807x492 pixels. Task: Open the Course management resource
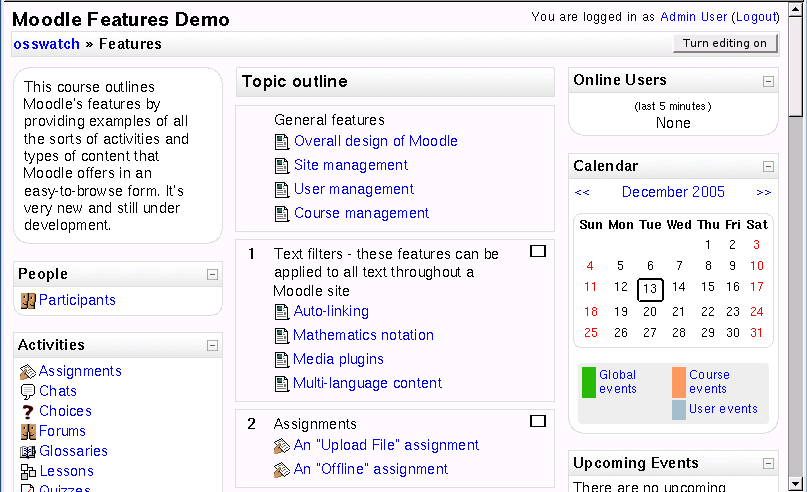(x=361, y=213)
